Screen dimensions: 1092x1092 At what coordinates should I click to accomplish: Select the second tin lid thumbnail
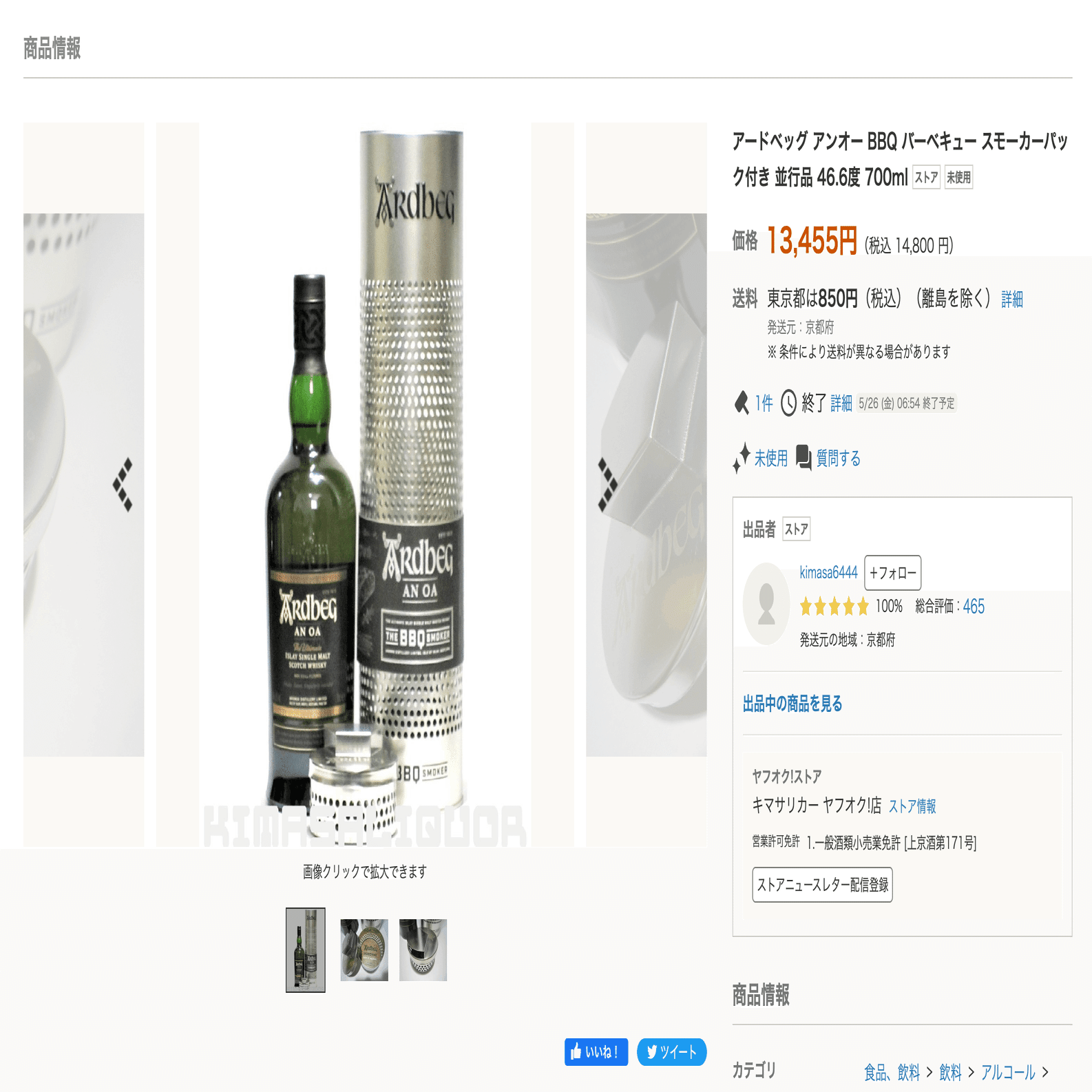[364, 950]
